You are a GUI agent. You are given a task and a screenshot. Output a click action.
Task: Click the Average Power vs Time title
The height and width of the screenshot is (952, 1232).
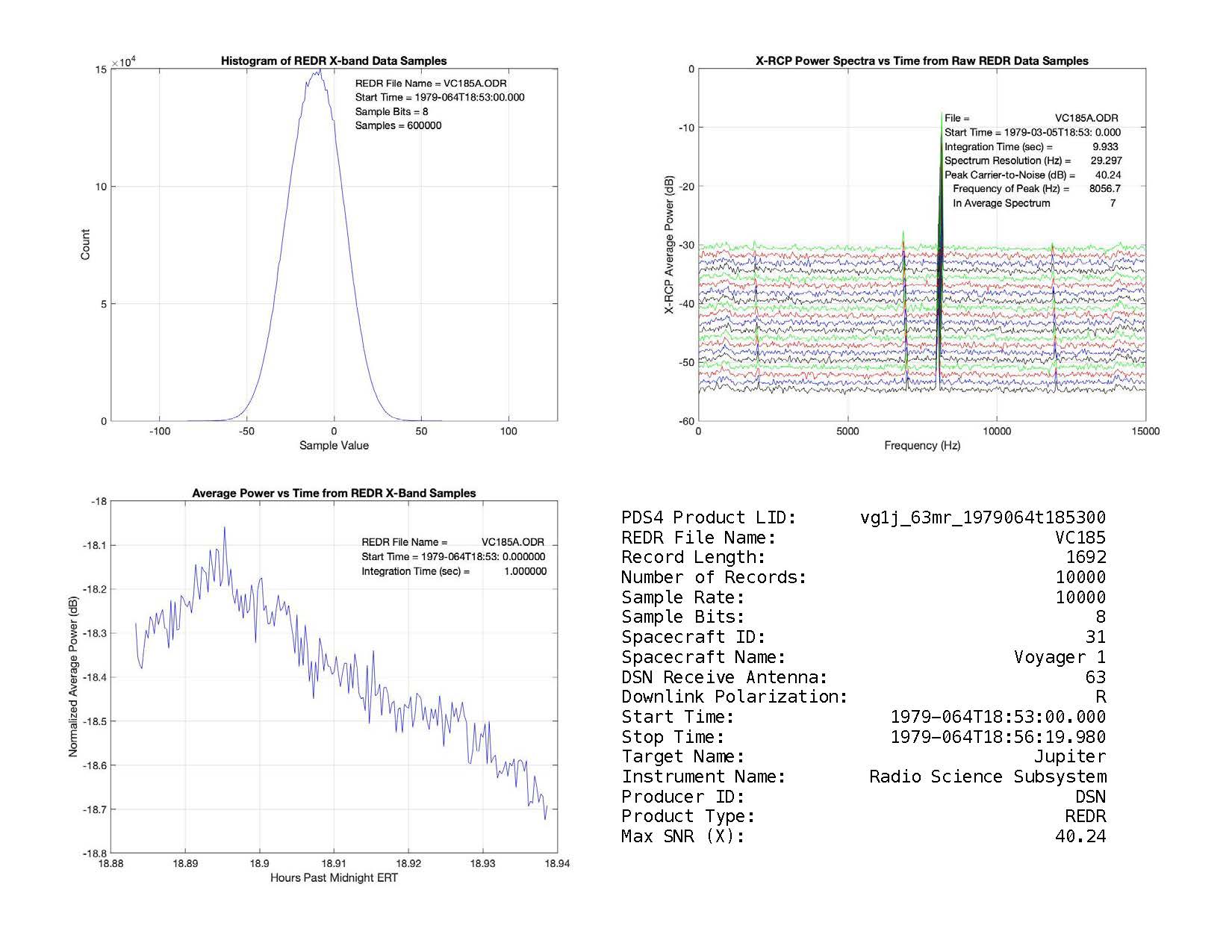tap(334, 494)
